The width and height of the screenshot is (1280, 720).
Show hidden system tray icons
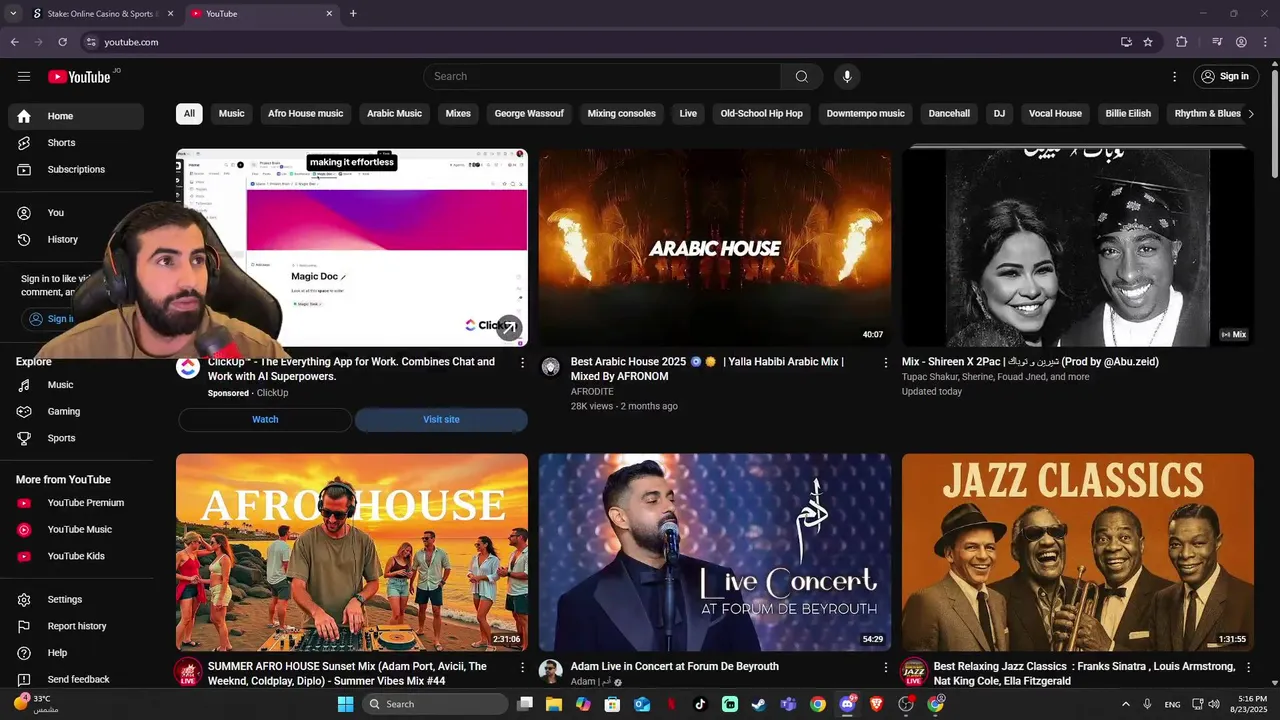[x=1125, y=704]
